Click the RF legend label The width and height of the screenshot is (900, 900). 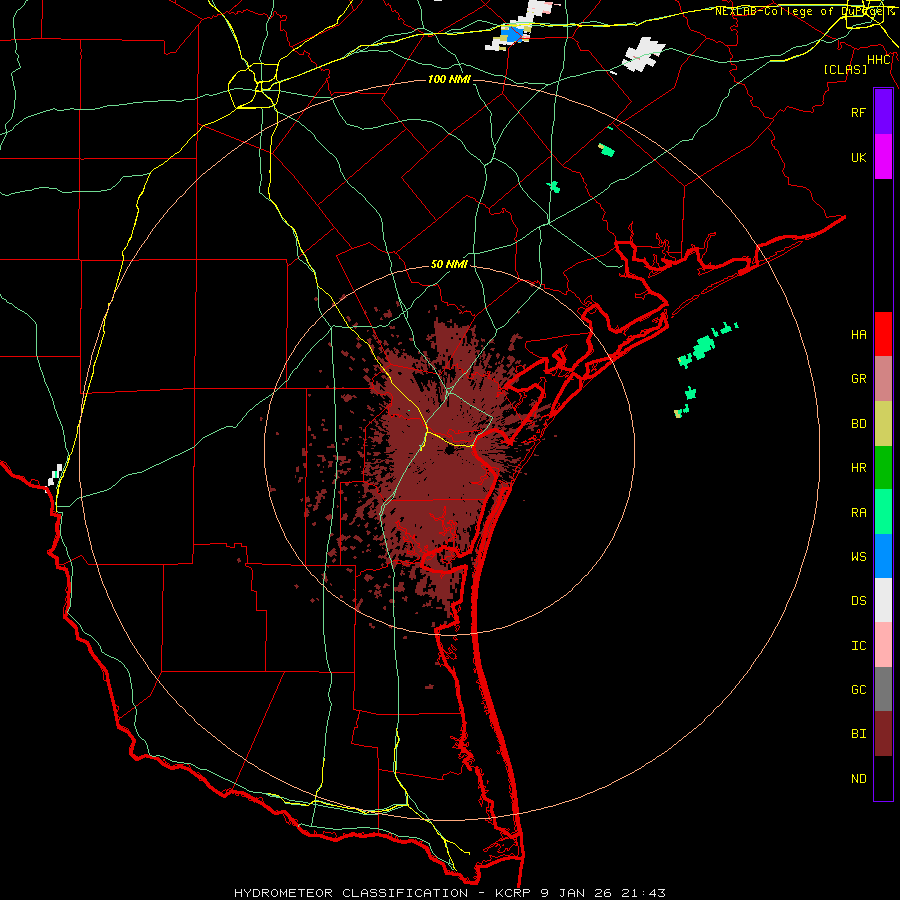pyautogui.click(x=858, y=112)
